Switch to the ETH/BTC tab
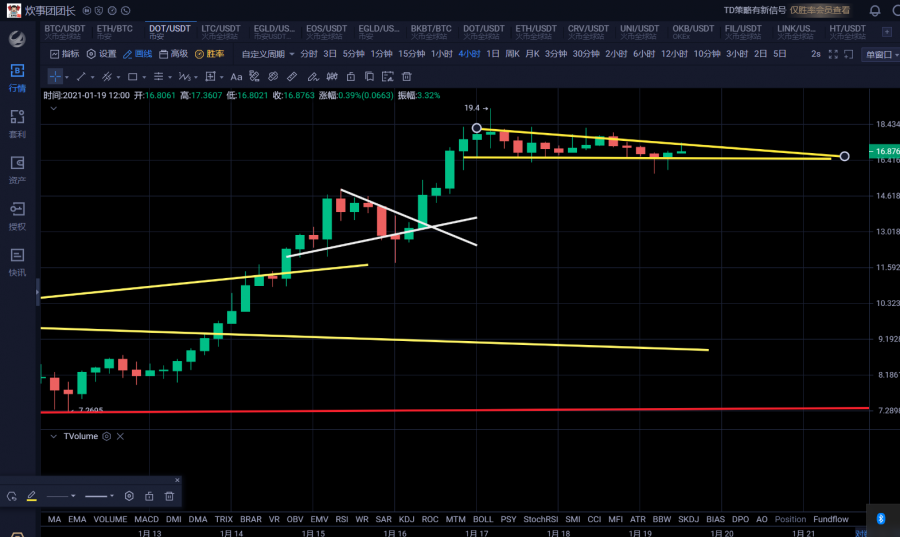 click(x=114, y=32)
